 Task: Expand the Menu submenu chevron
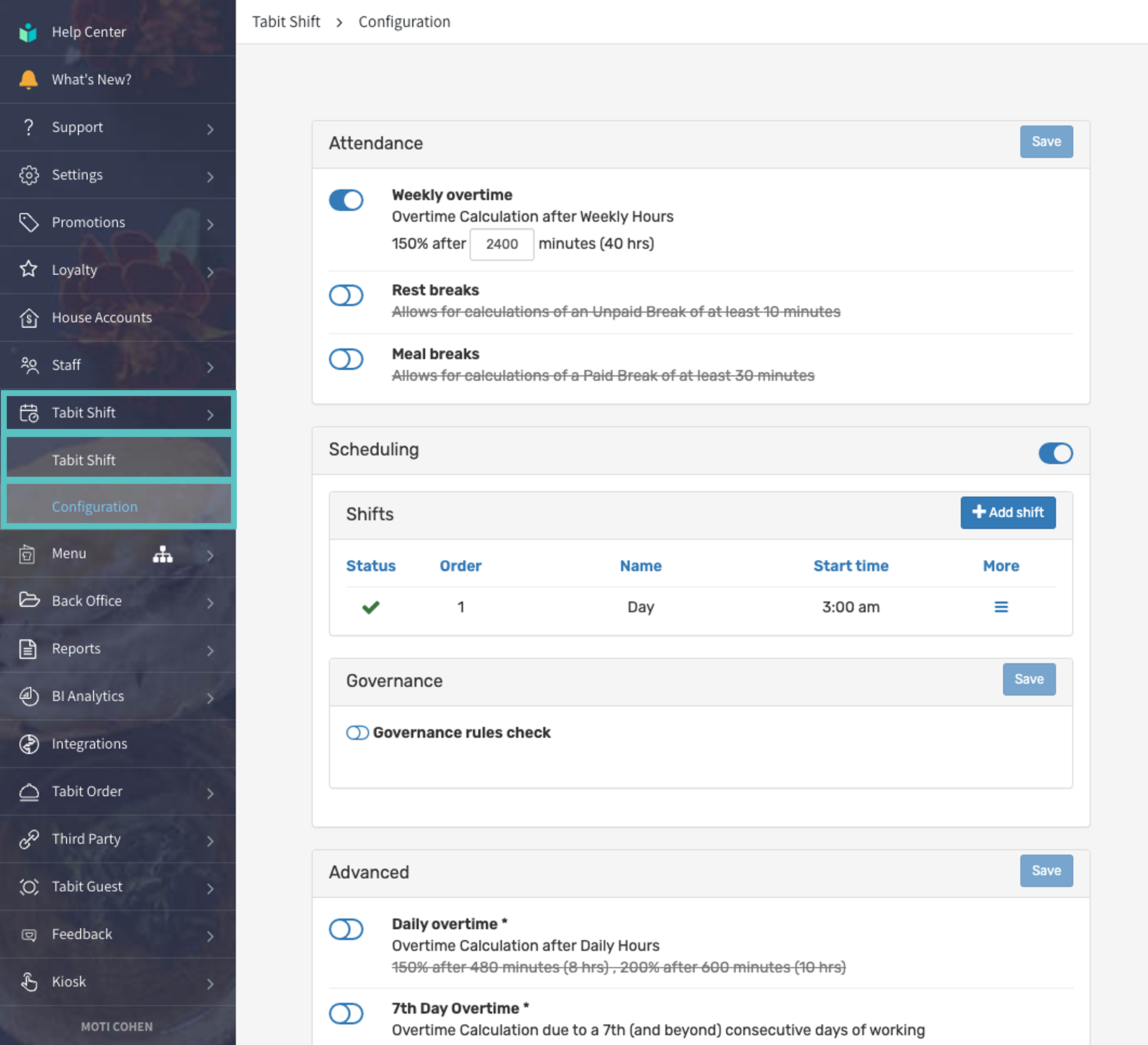coord(210,555)
